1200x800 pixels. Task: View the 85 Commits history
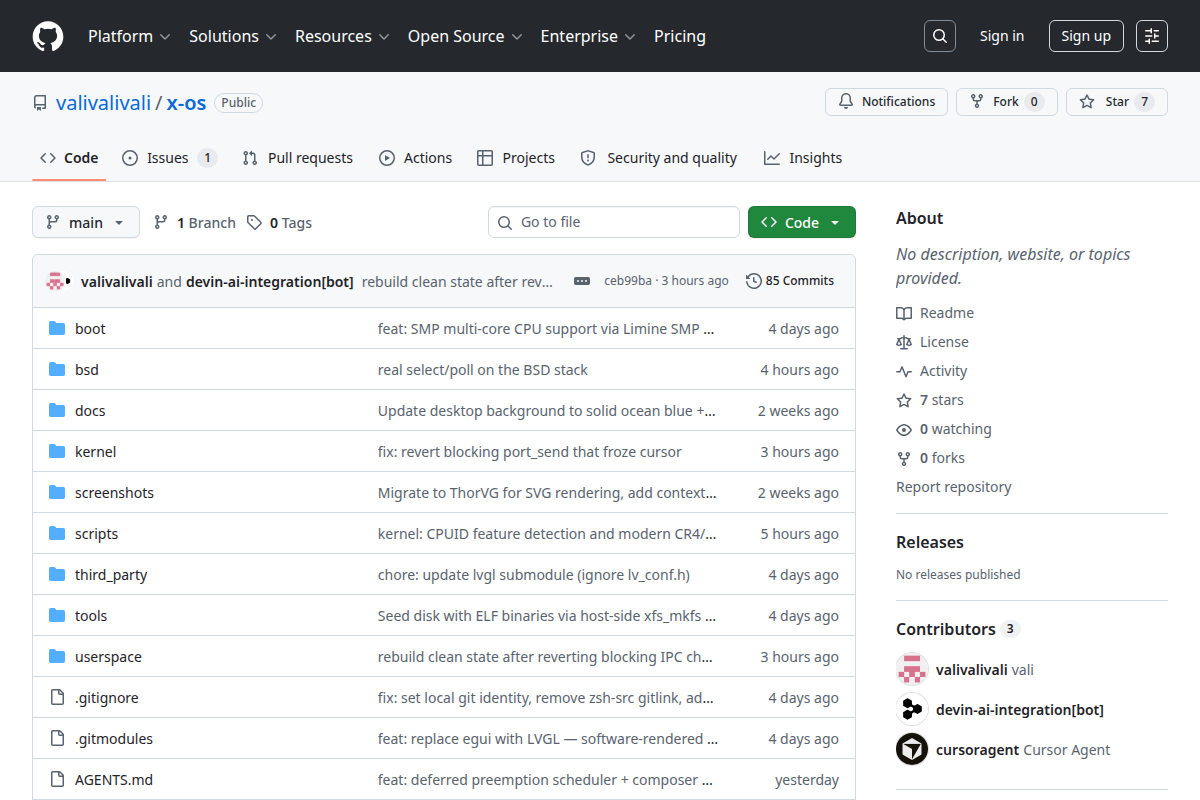tap(790, 281)
